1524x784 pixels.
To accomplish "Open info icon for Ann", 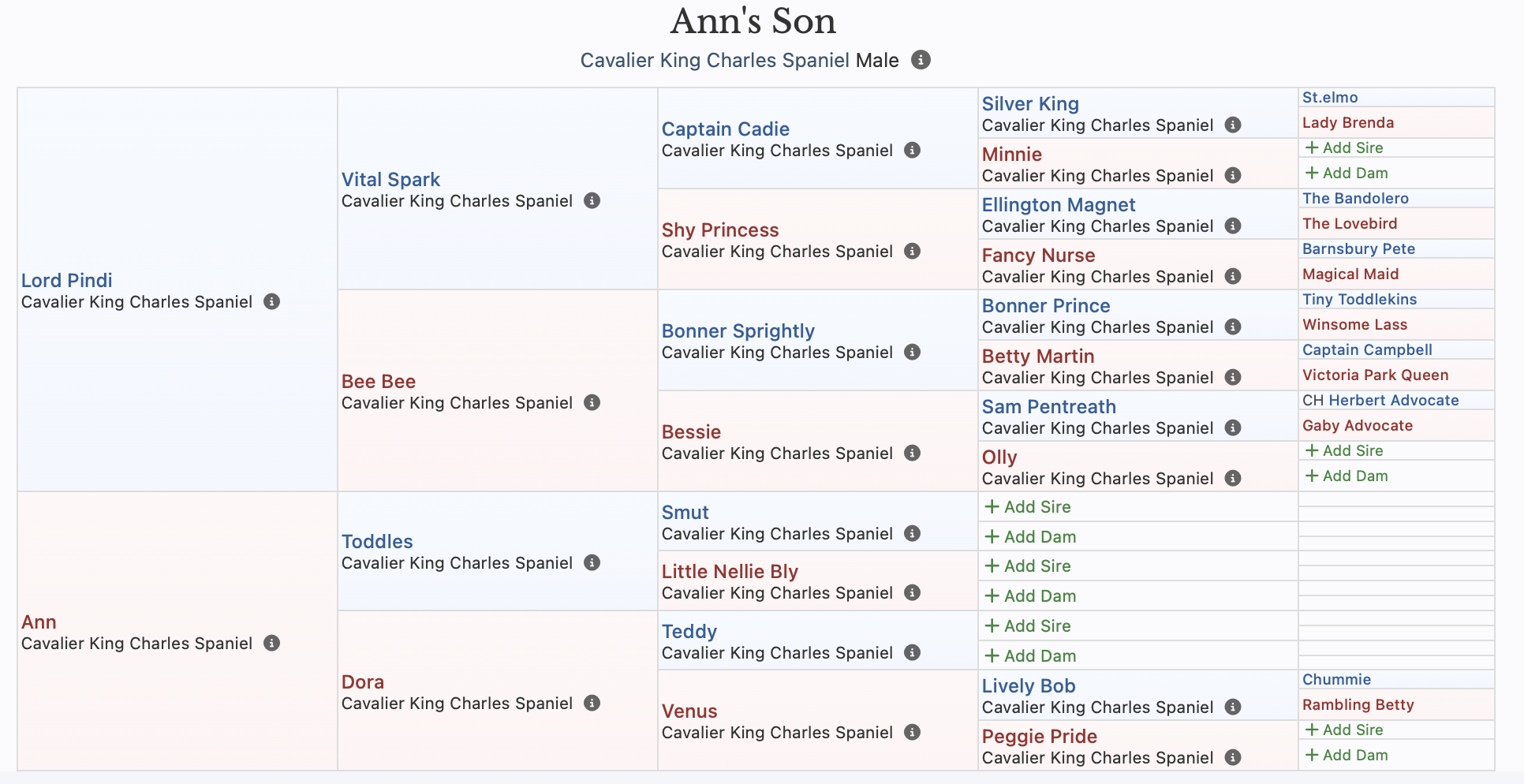I will pos(271,643).
